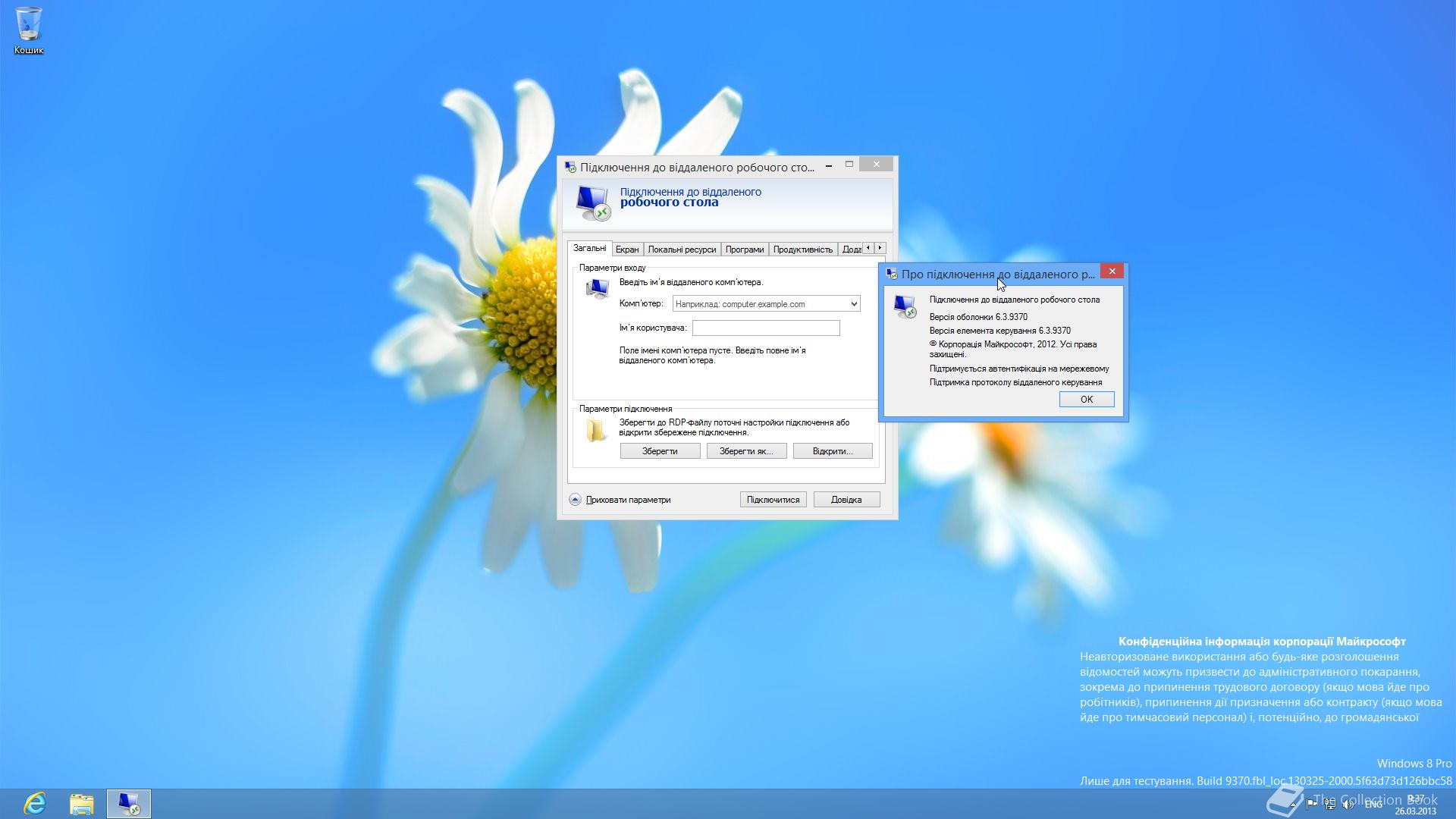
Task: Collapse options with Приховати параметри
Action: click(620, 500)
